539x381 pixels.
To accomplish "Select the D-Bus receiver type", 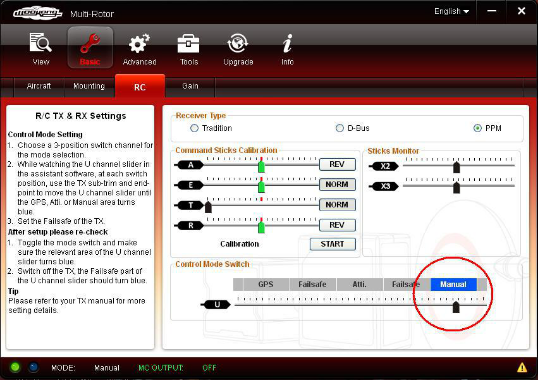I will [340, 128].
